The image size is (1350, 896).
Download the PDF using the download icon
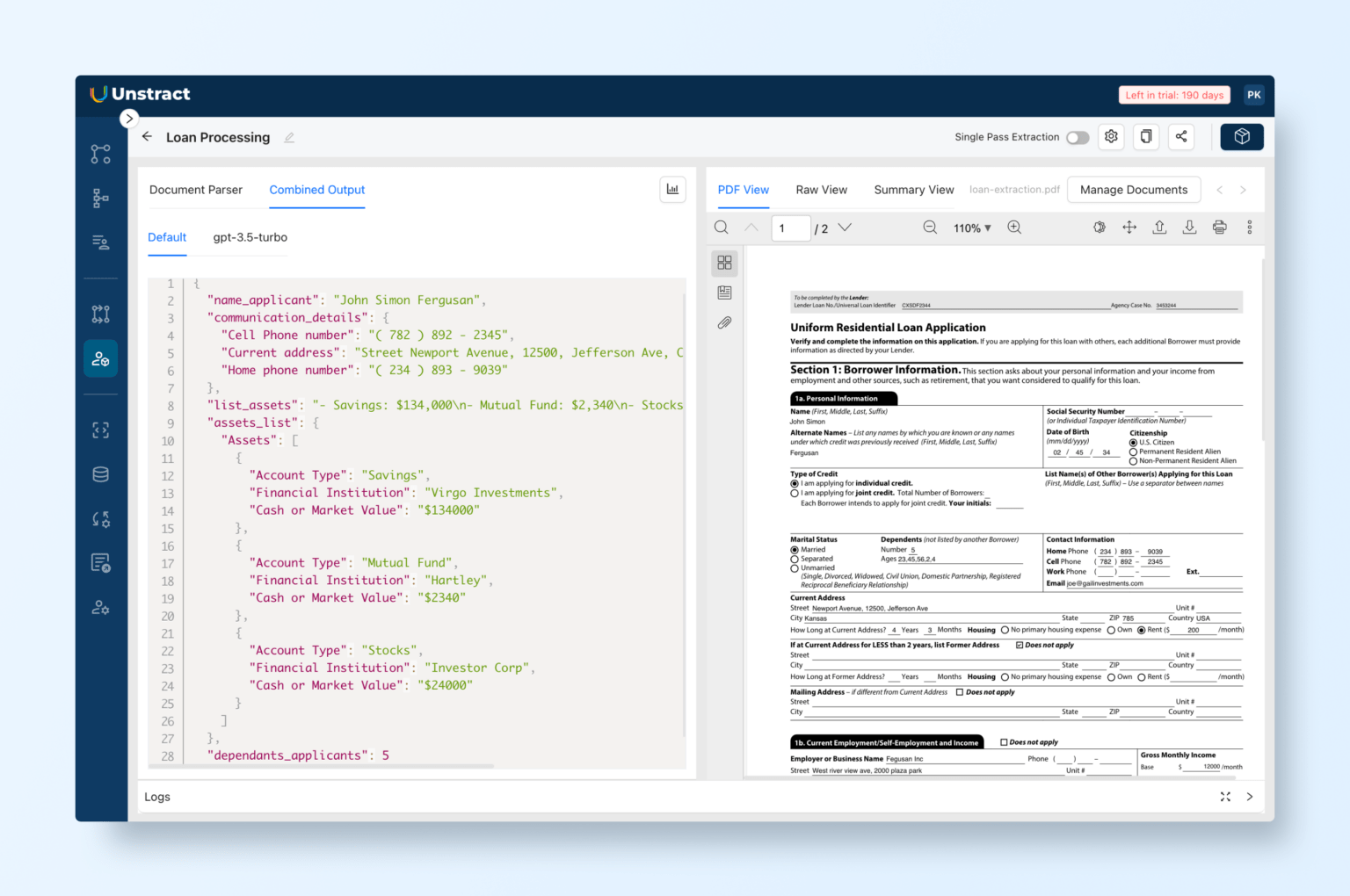1190,227
